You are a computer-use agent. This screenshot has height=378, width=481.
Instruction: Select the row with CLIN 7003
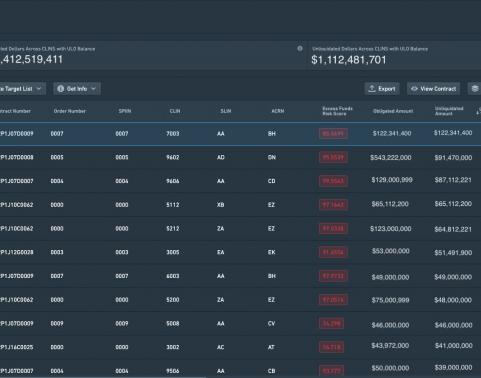[x=240, y=134]
